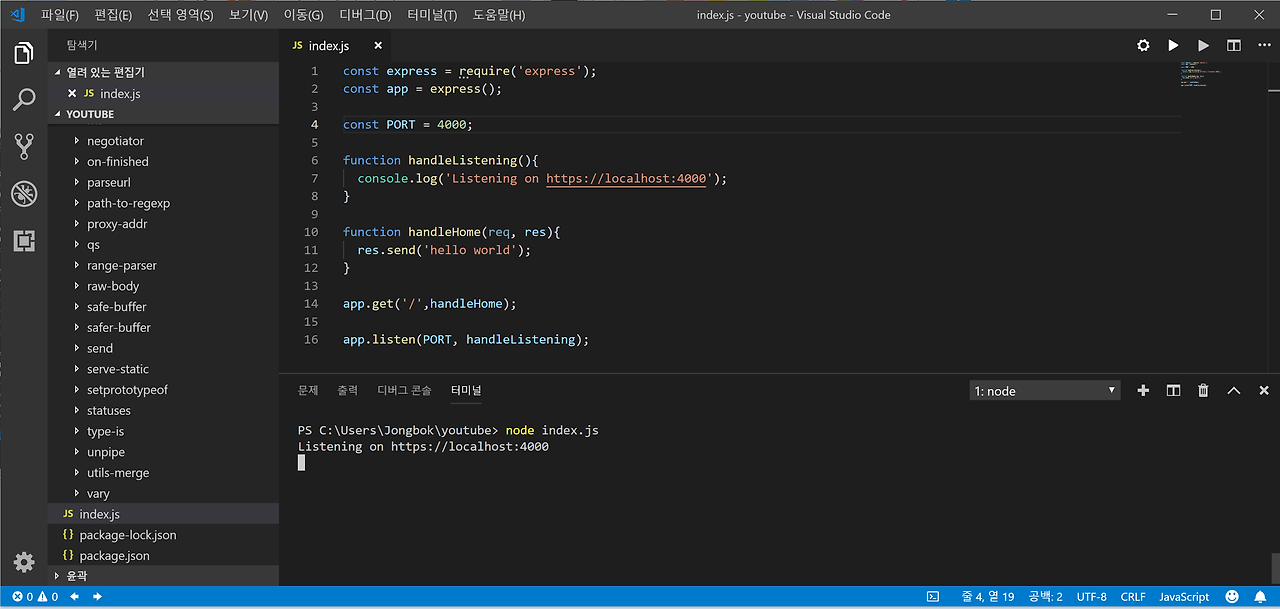Click the Manage gear icon
This screenshot has width=1280, height=609.
(24, 562)
